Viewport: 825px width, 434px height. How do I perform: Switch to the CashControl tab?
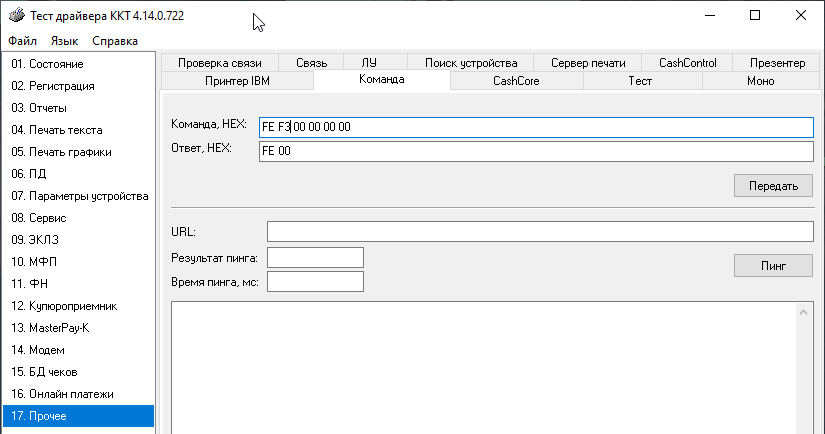687,63
